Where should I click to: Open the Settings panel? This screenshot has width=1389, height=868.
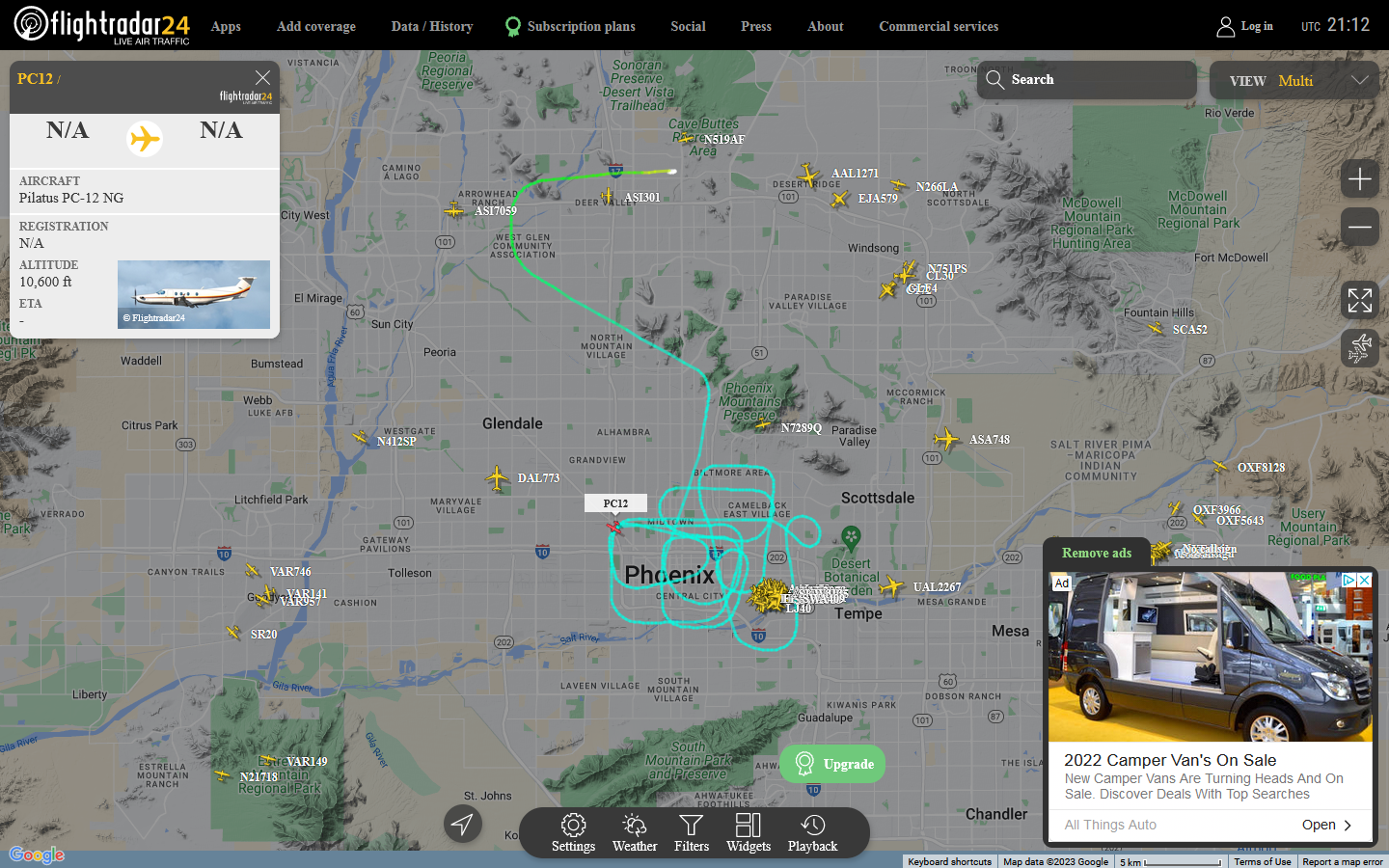click(x=573, y=832)
